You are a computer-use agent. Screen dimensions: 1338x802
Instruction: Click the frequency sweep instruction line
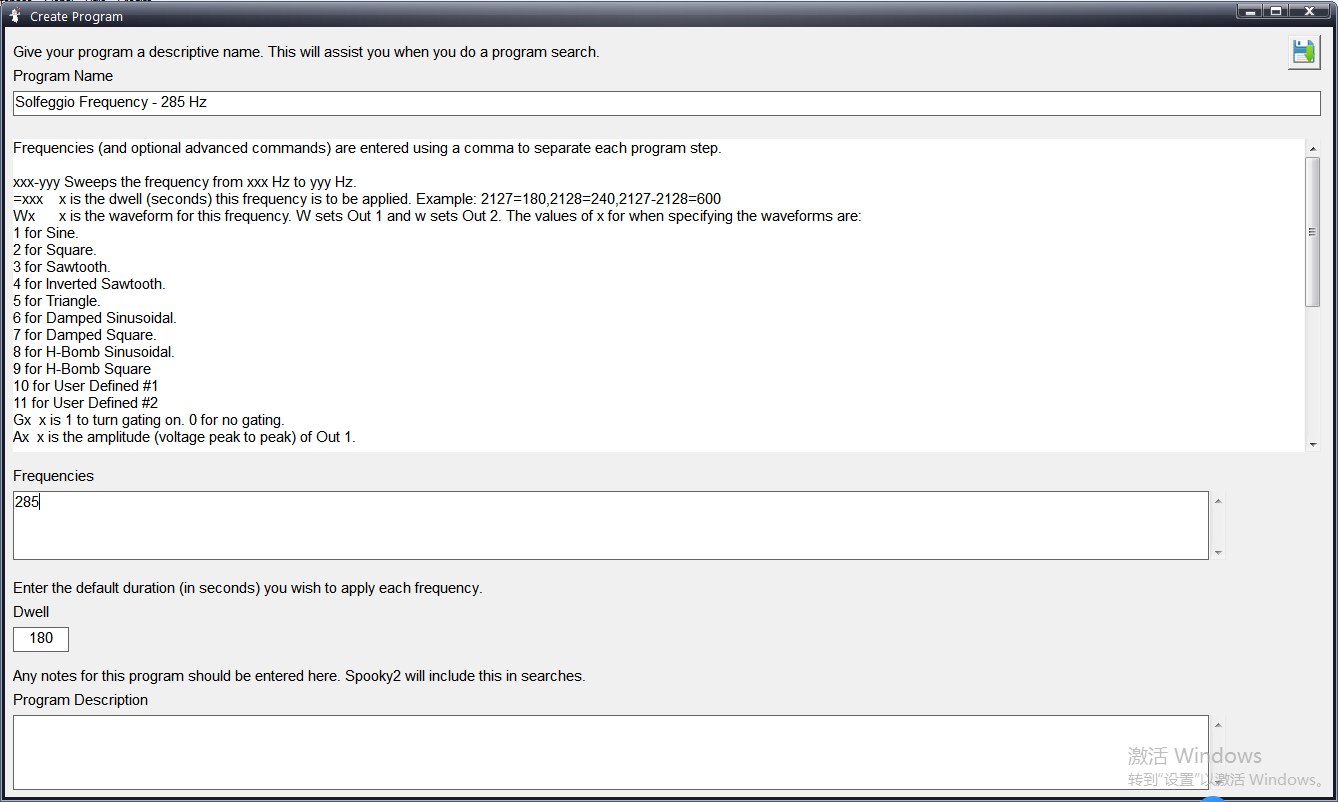click(185, 182)
